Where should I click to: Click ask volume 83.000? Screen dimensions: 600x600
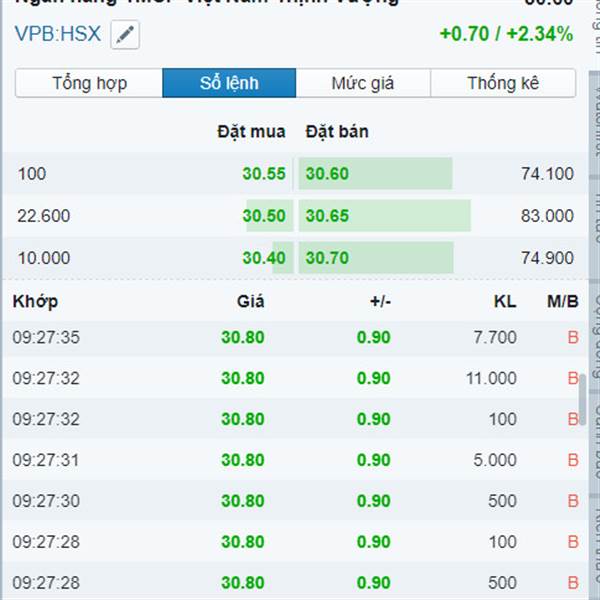click(x=547, y=216)
